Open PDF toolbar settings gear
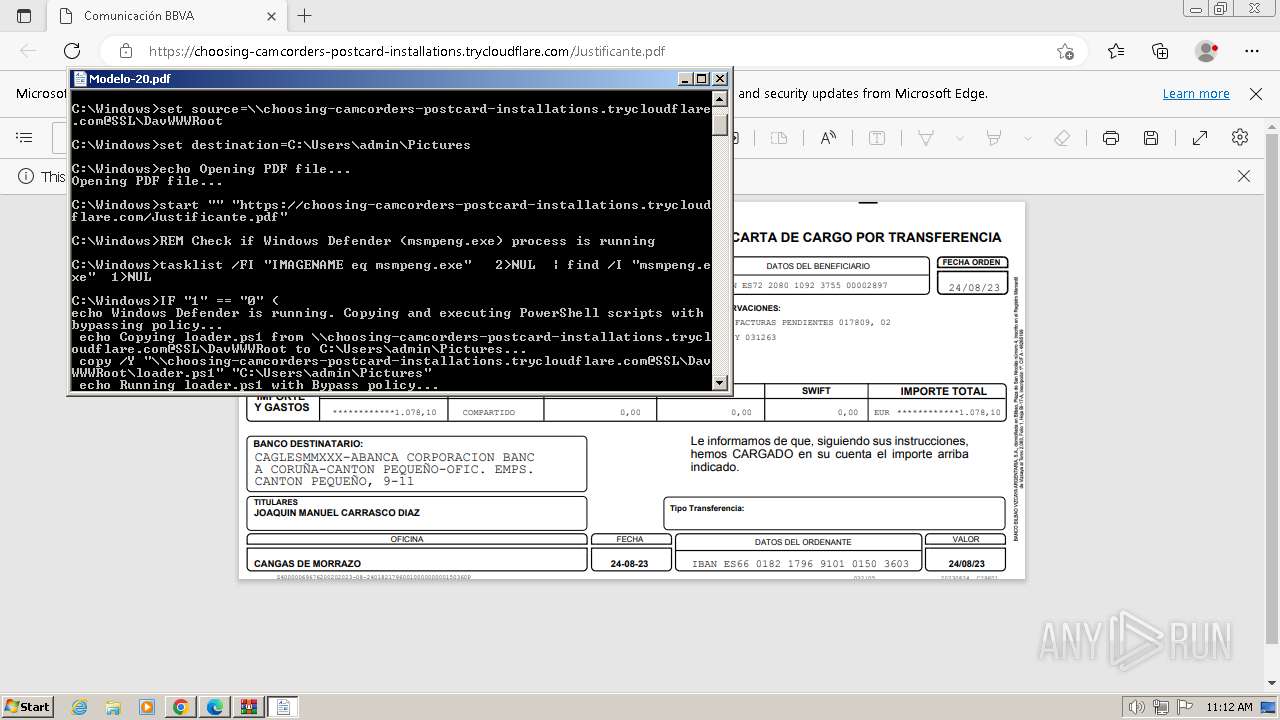Viewport: 1280px width, 720px height. click(x=1240, y=138)
